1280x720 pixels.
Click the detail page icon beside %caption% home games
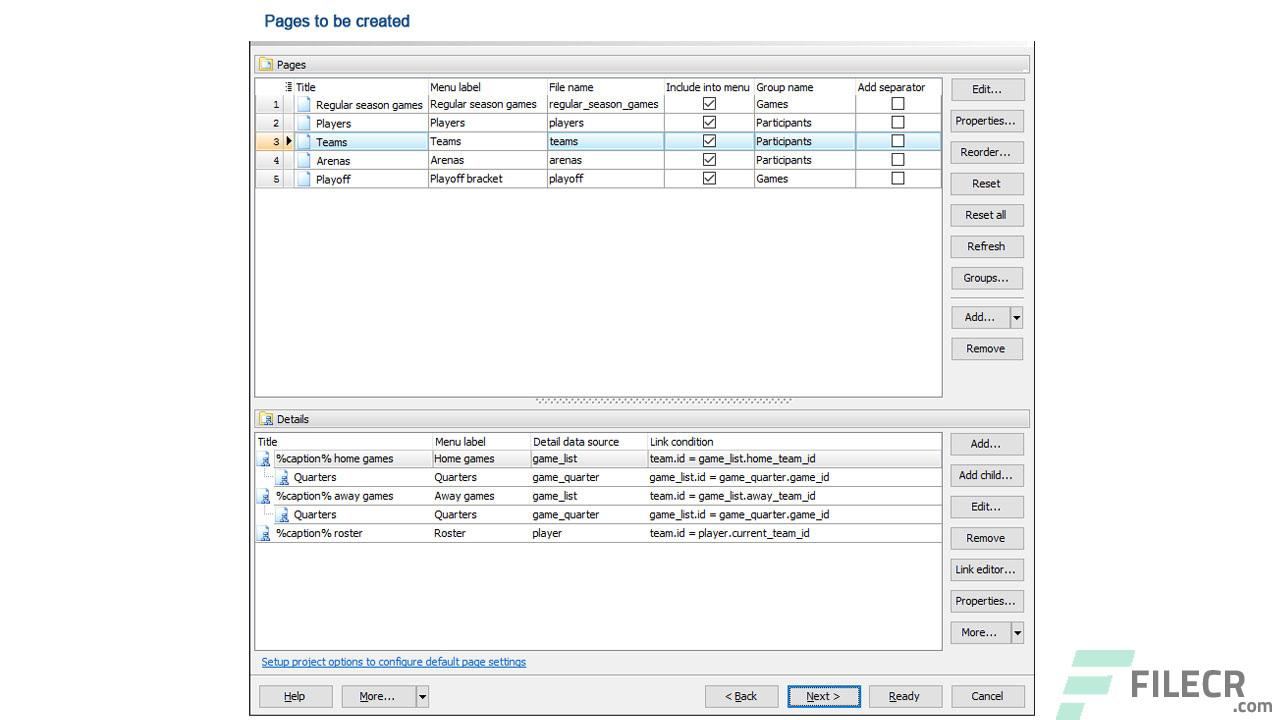[263, 458]
